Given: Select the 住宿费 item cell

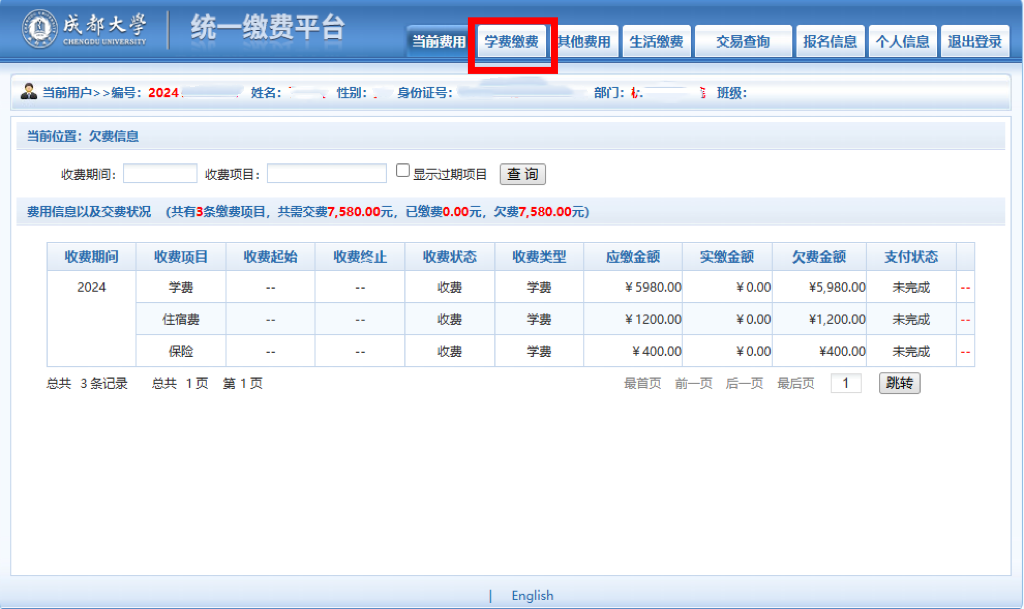Looking at the screenshot, I should 181,320.
